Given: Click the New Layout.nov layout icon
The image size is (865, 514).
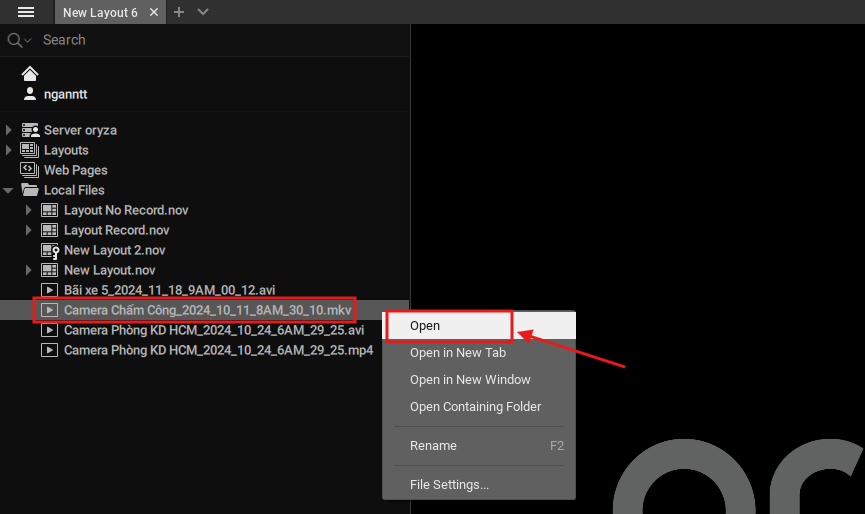Looking at the screenshot, I should click(x=50, y=270).
